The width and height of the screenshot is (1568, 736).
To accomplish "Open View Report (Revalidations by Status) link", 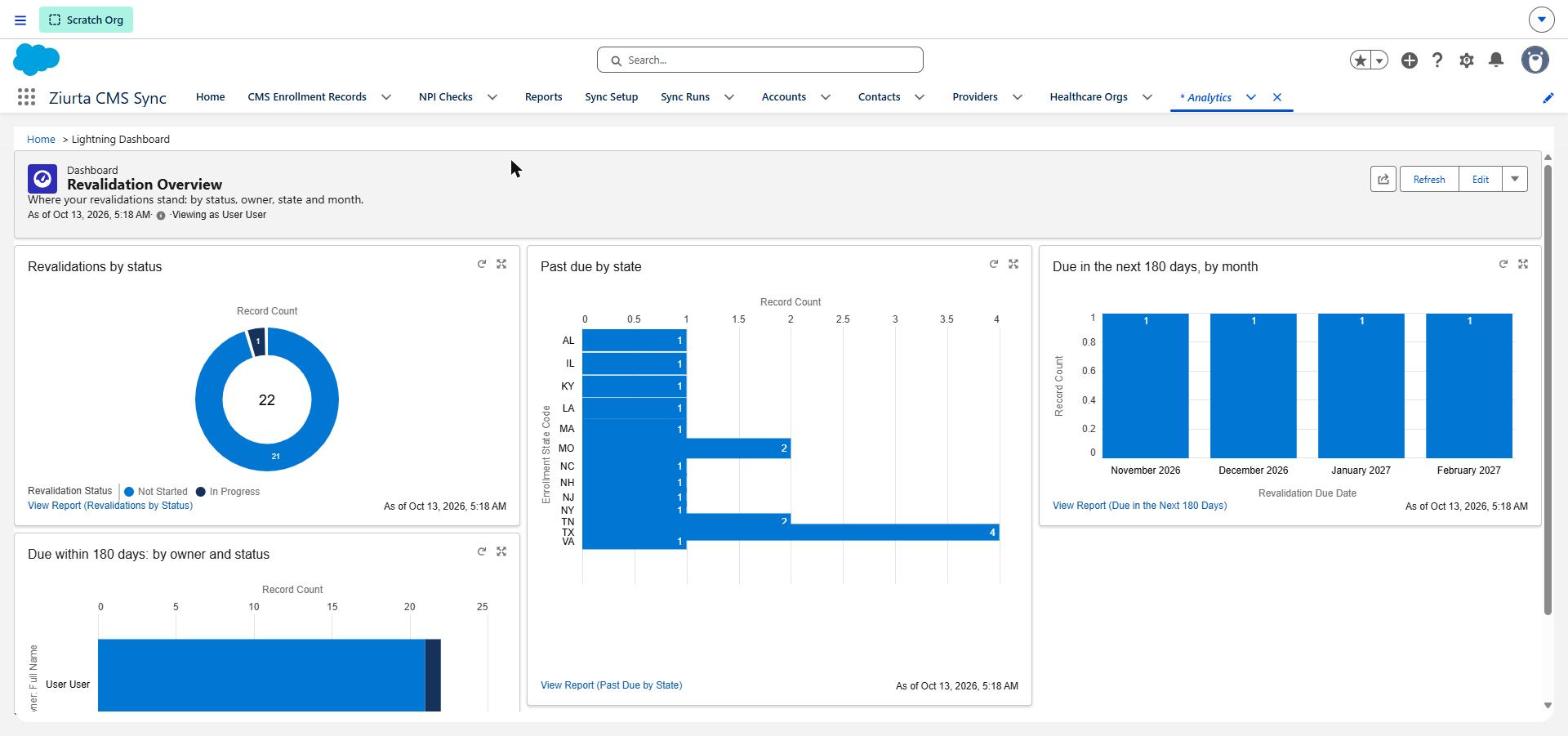I will (x=110, y=506).
